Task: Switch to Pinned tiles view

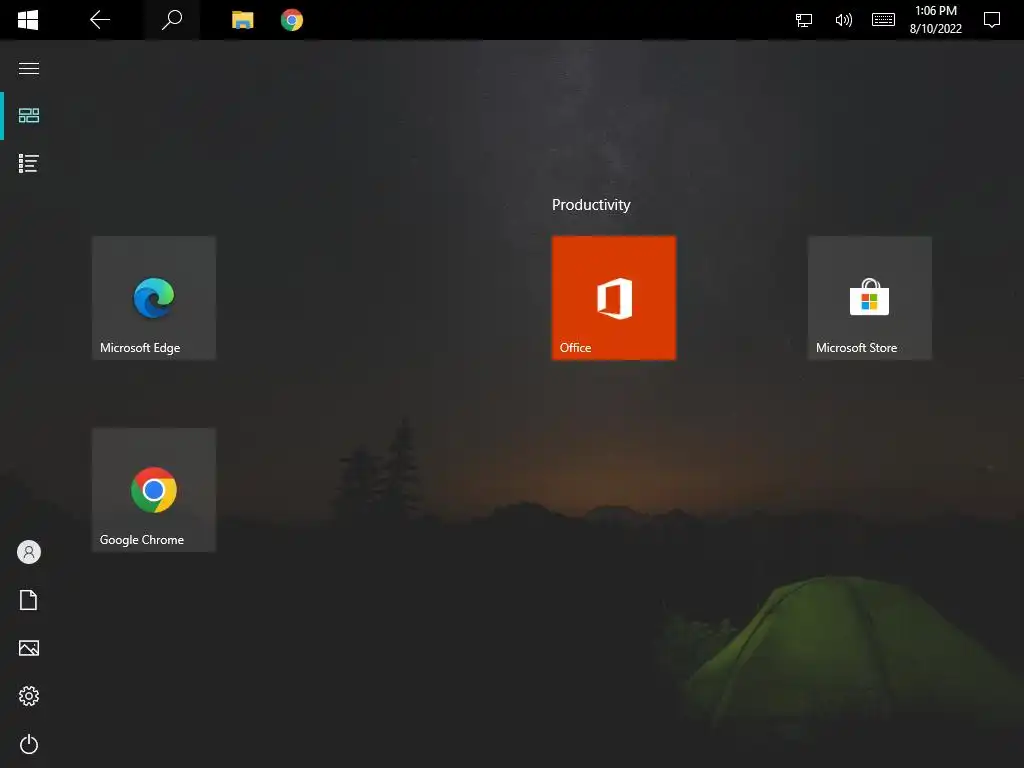Action: click(x=29, y=116)
